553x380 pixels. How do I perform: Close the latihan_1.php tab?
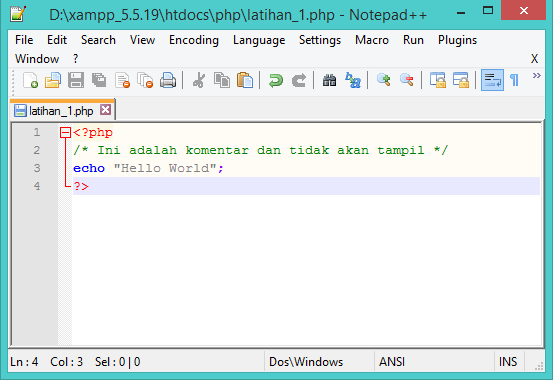105,110
